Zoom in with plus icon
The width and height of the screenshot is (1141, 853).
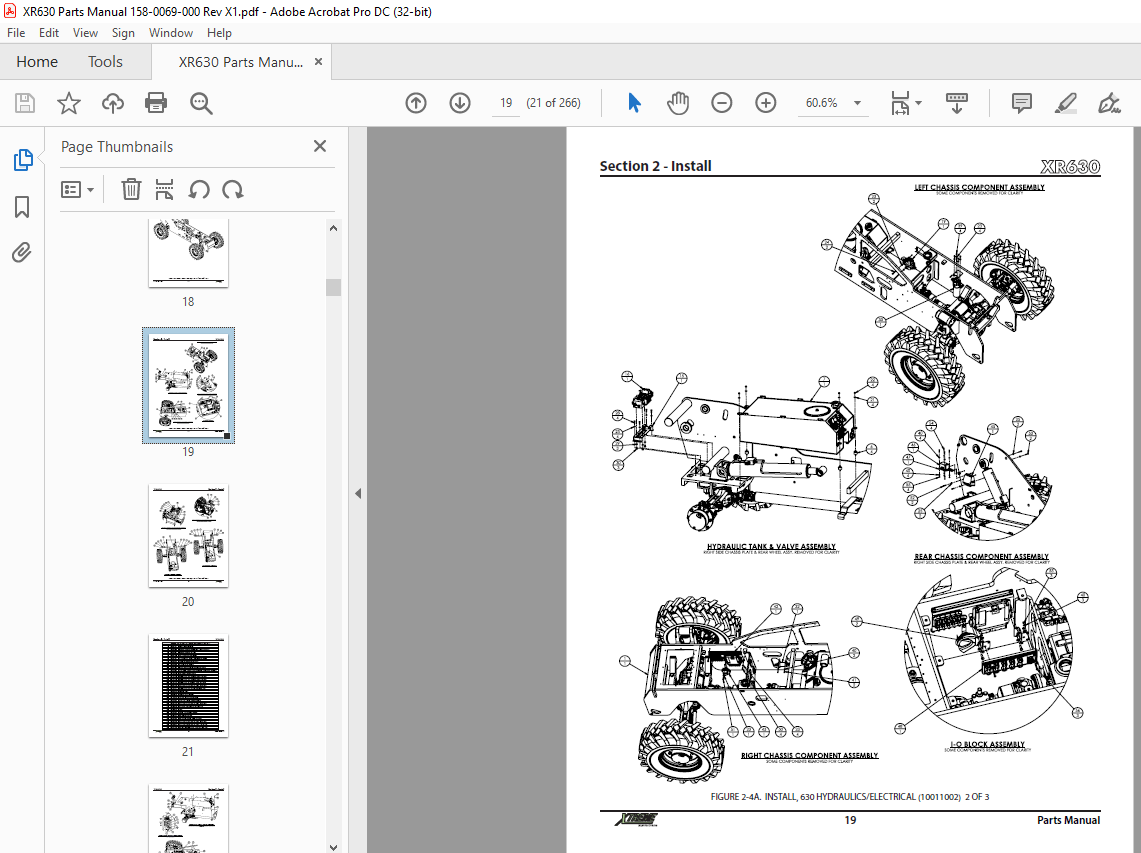[766, 103]
